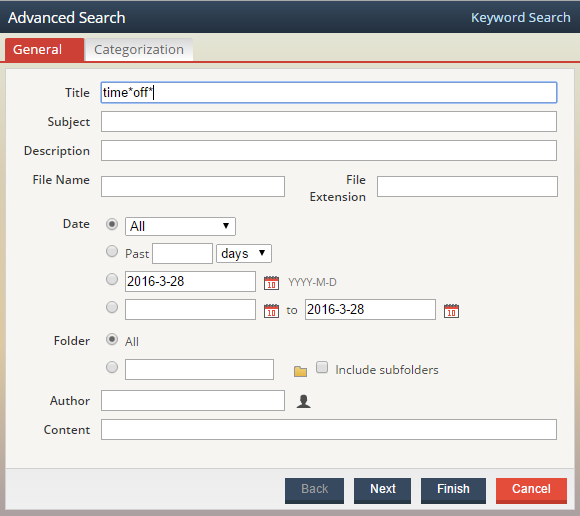Focus the Title field containing time*off*
Screen dimensions: 580x516
pos(329,92)
